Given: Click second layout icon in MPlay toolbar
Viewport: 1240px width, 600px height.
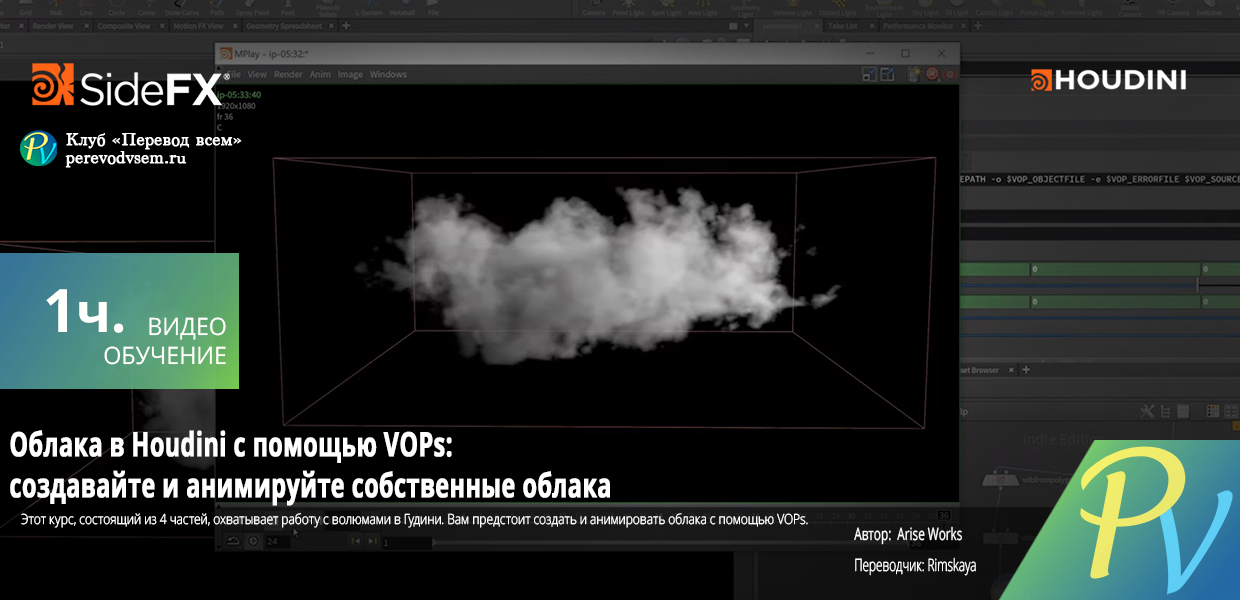Looking at the screenshot, I should [886, 74].
